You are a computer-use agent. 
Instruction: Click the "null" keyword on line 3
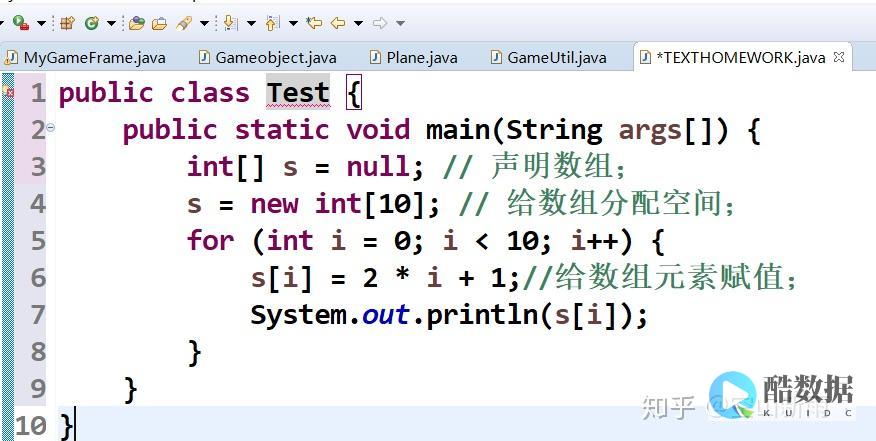[378, 167]
